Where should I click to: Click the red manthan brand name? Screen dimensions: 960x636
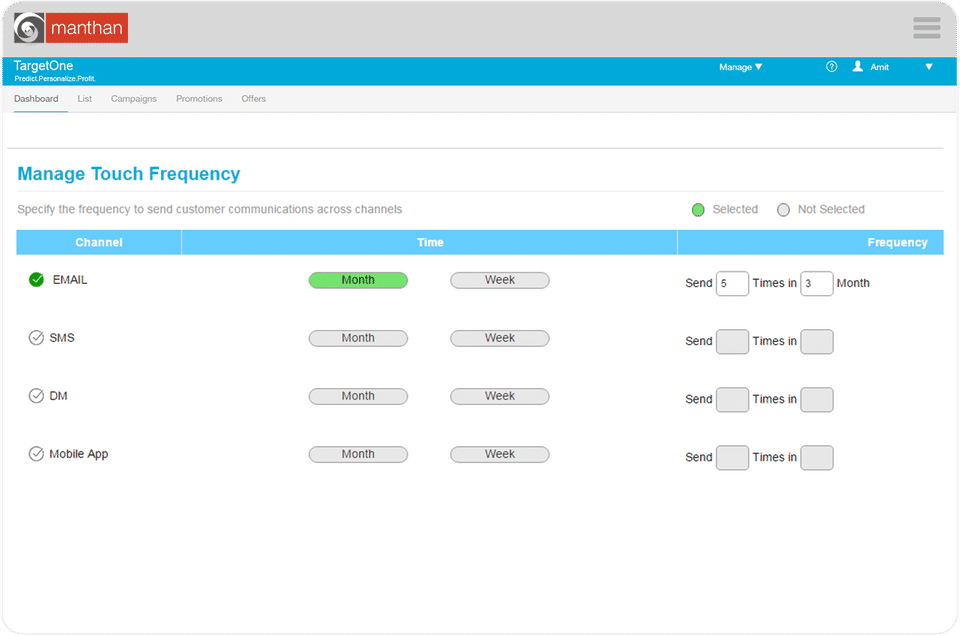tap(86, 28)
